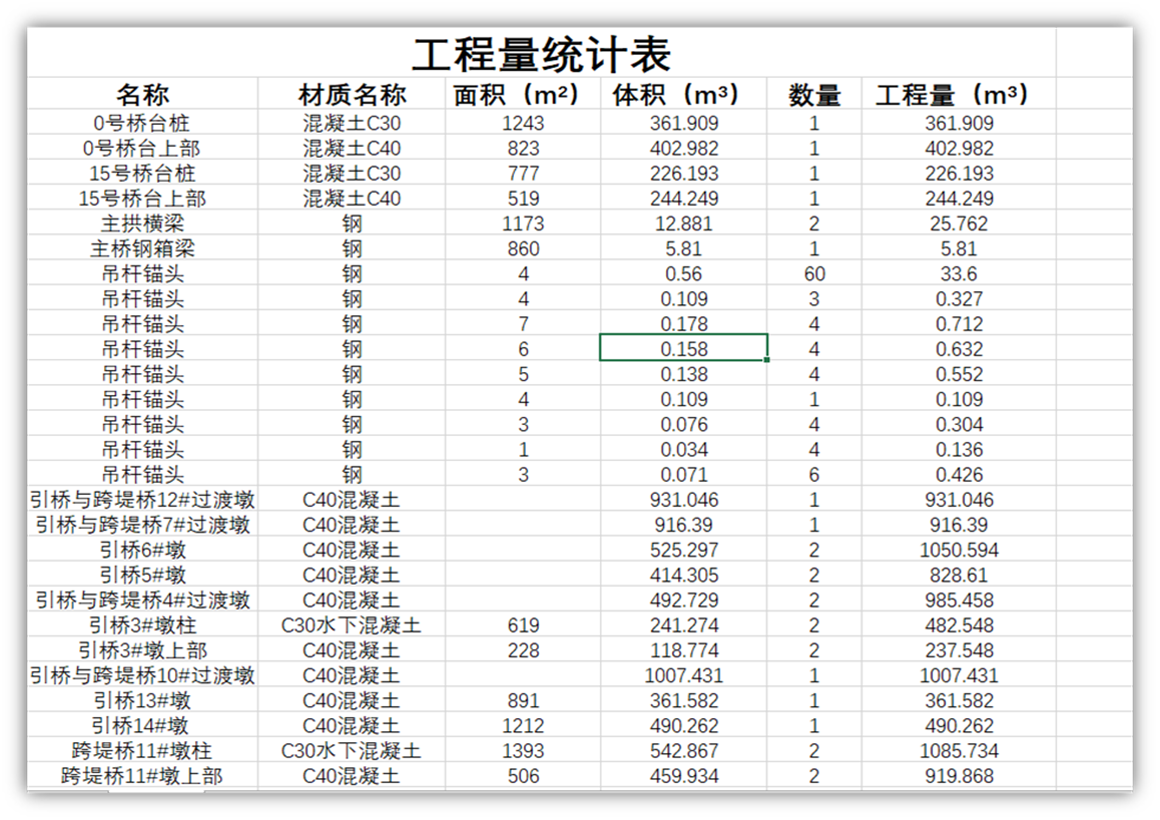This screenshot has height=820, width=1160.
Task: Click the cell 主桥钢箱梁
Action: (143, 249)
